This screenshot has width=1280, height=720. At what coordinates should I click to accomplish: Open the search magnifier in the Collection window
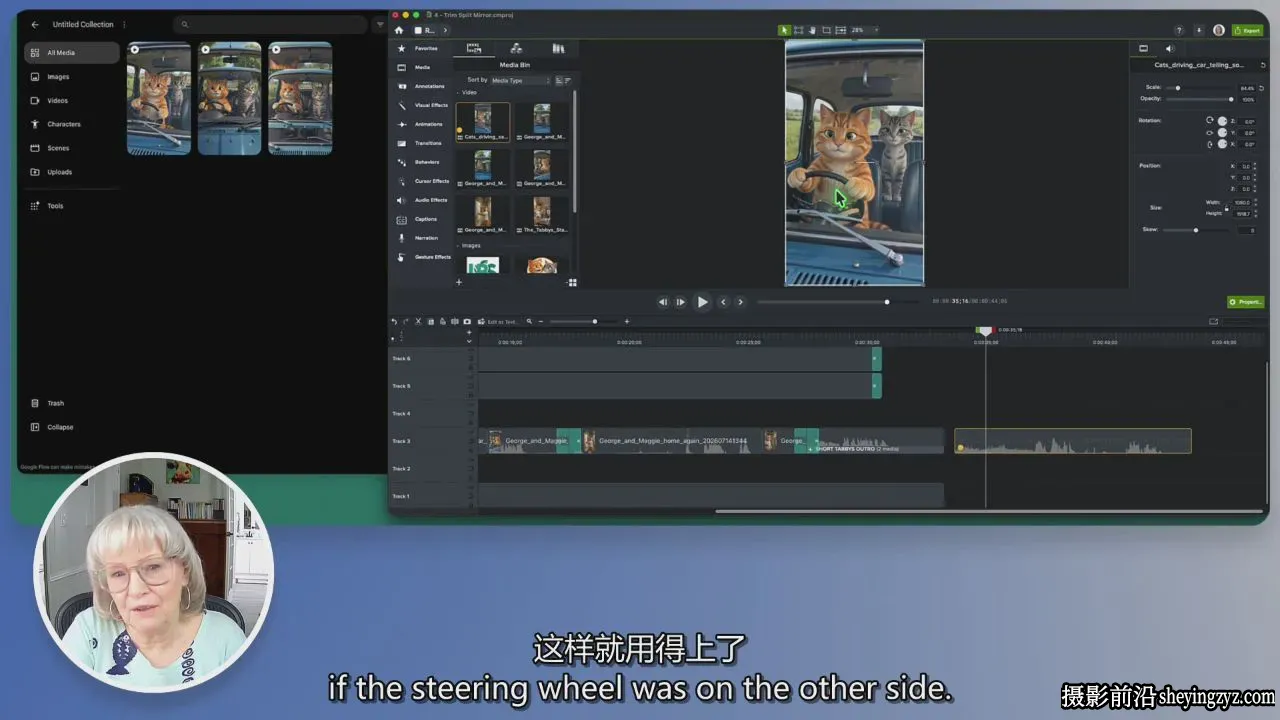(185, 24)
